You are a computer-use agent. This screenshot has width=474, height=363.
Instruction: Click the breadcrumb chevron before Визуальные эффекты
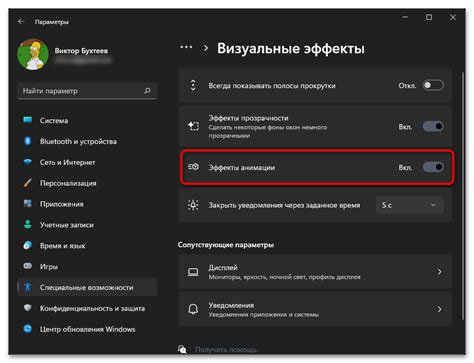[206, 48]
